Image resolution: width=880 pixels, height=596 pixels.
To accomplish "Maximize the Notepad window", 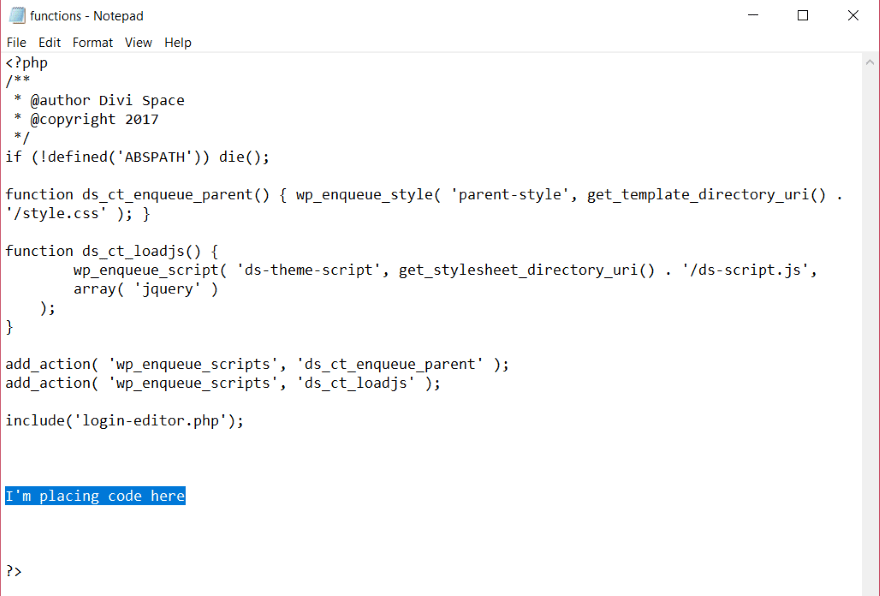I will coord(803,16).
